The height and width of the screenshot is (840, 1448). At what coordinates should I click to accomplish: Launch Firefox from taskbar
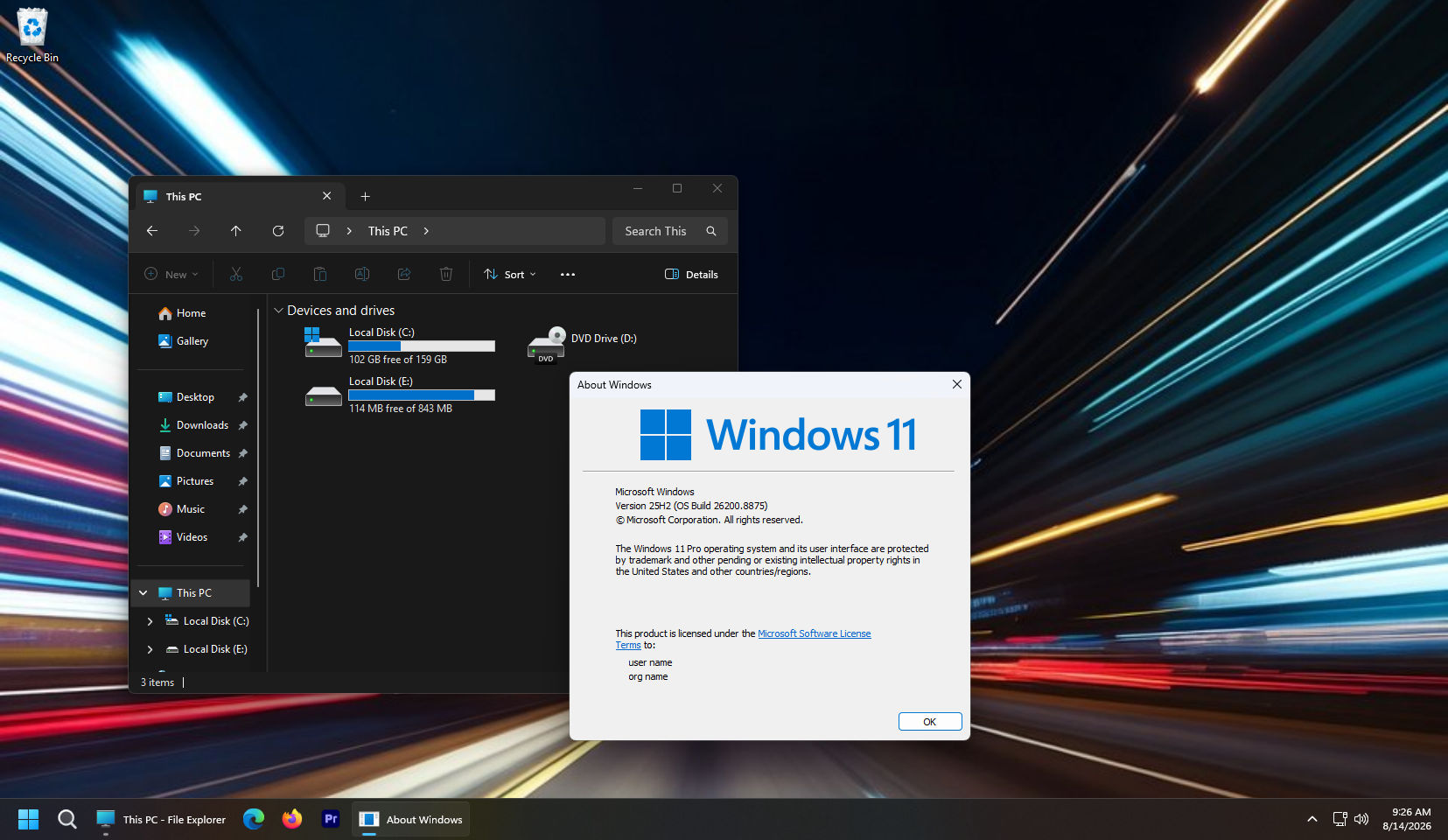pos(292,819)
